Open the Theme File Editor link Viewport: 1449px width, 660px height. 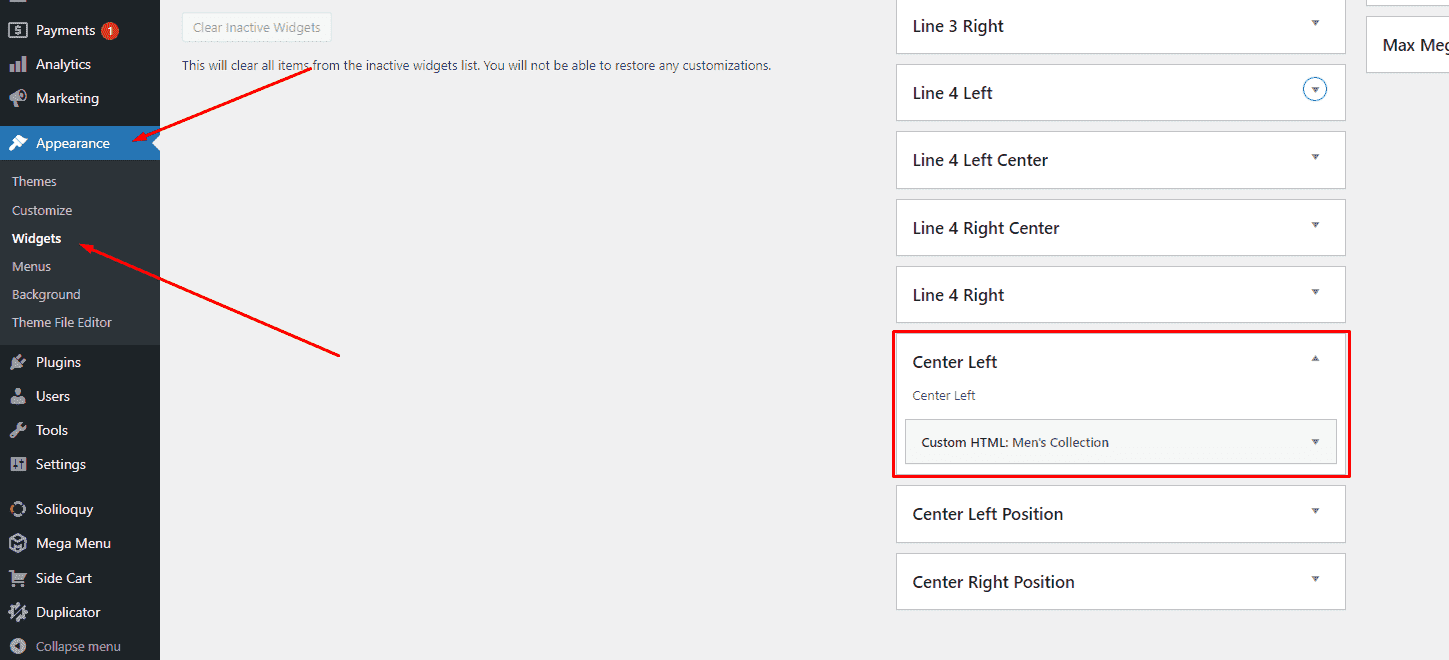click(62, 322)
